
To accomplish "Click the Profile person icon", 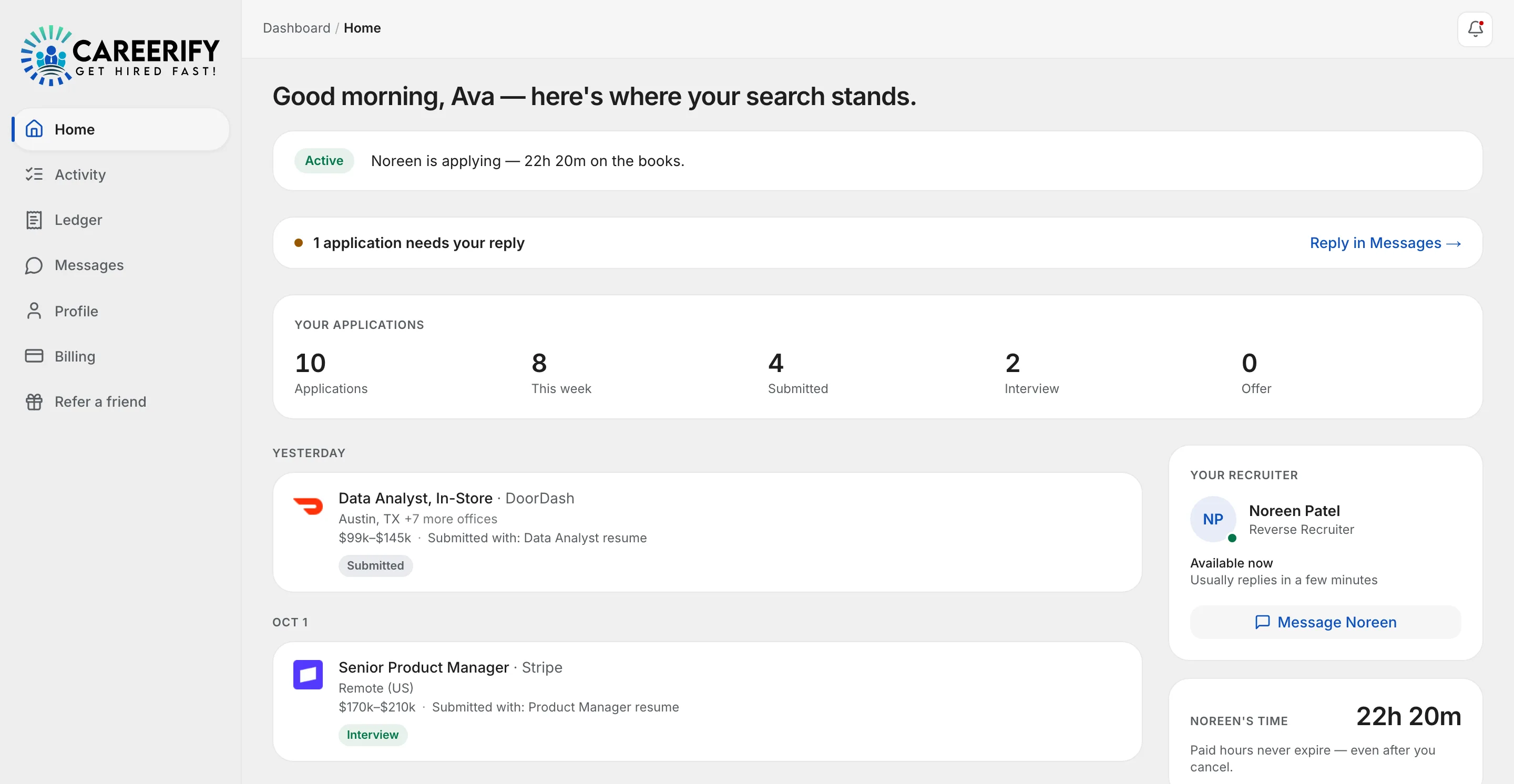I will click(x=34, y=311).
